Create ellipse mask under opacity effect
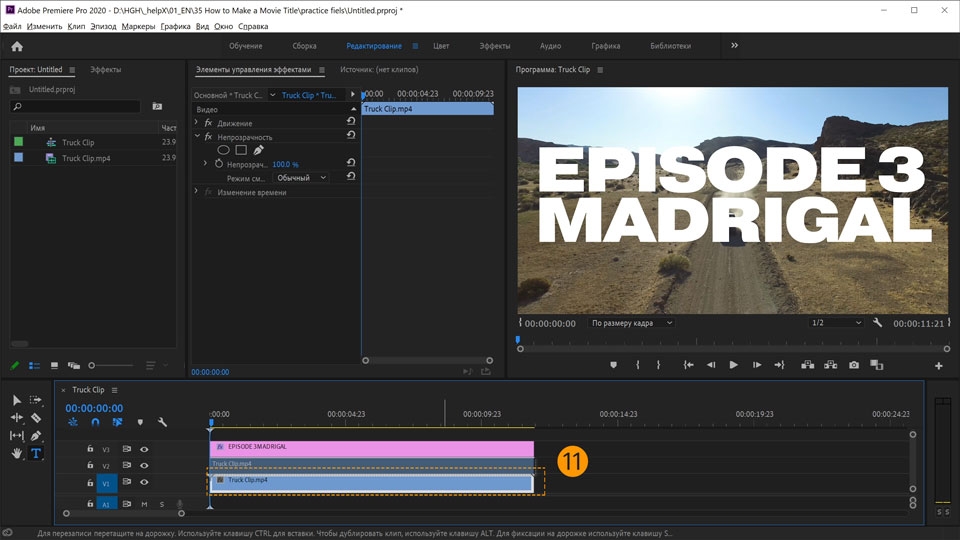 pyautogui.click(x=224, y=150)
